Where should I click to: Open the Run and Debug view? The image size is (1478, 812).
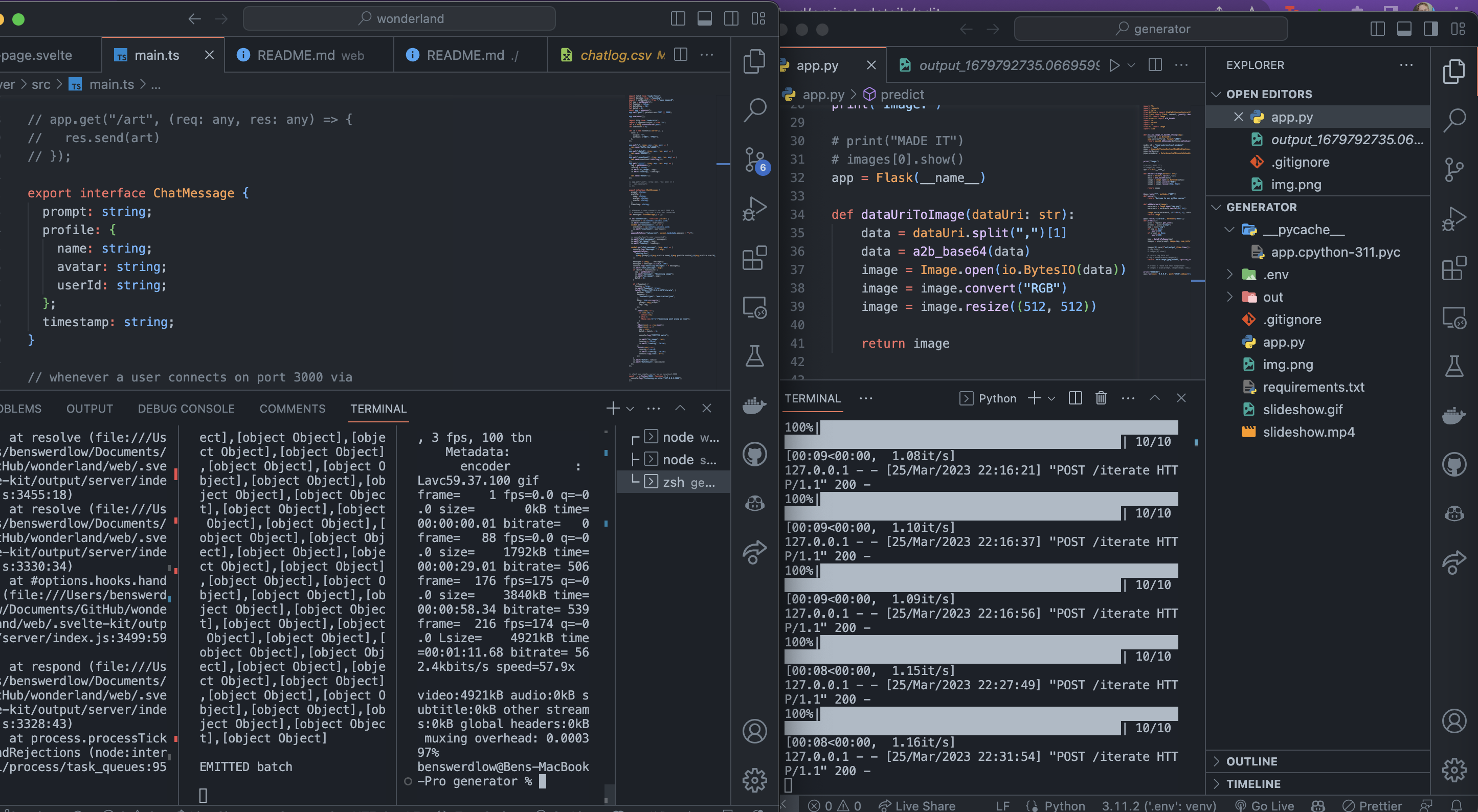(x=754, y=208)
